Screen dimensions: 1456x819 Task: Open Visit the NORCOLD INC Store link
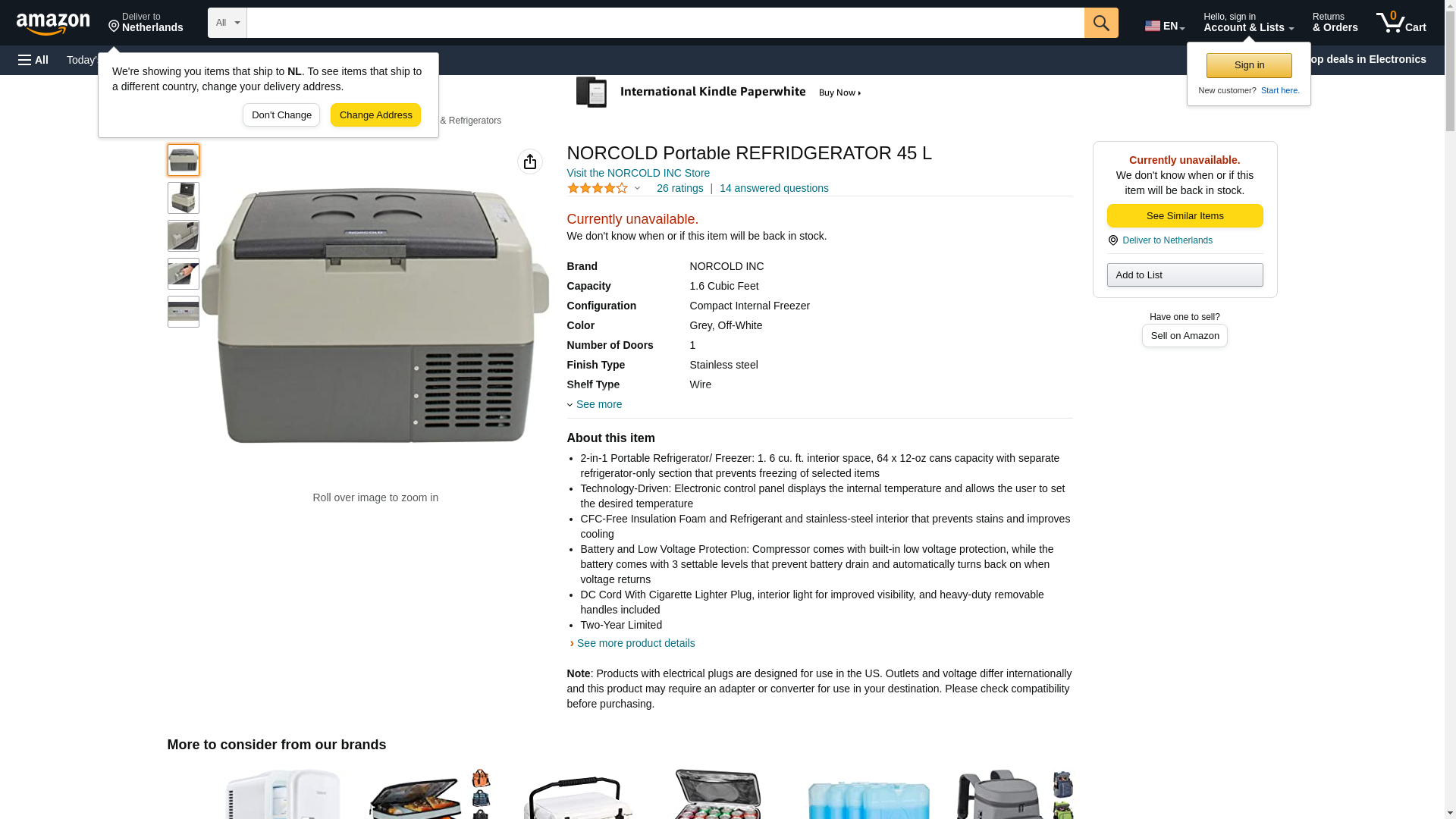pos(639,173)
